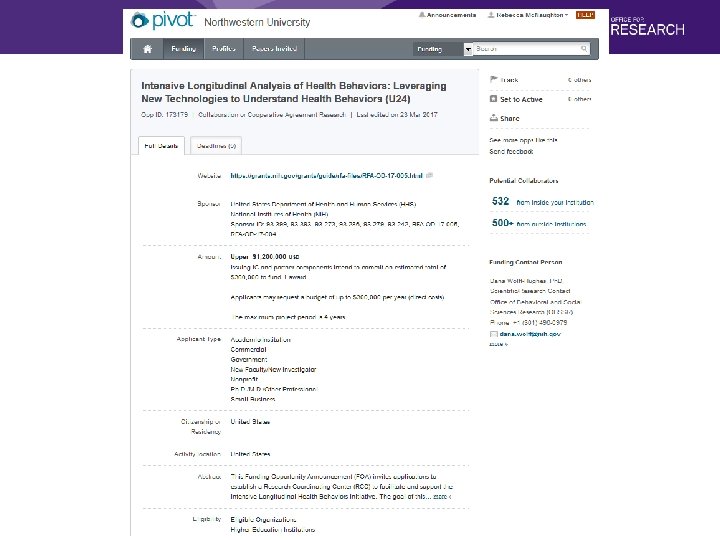Expand the abstract with more link

442,496
